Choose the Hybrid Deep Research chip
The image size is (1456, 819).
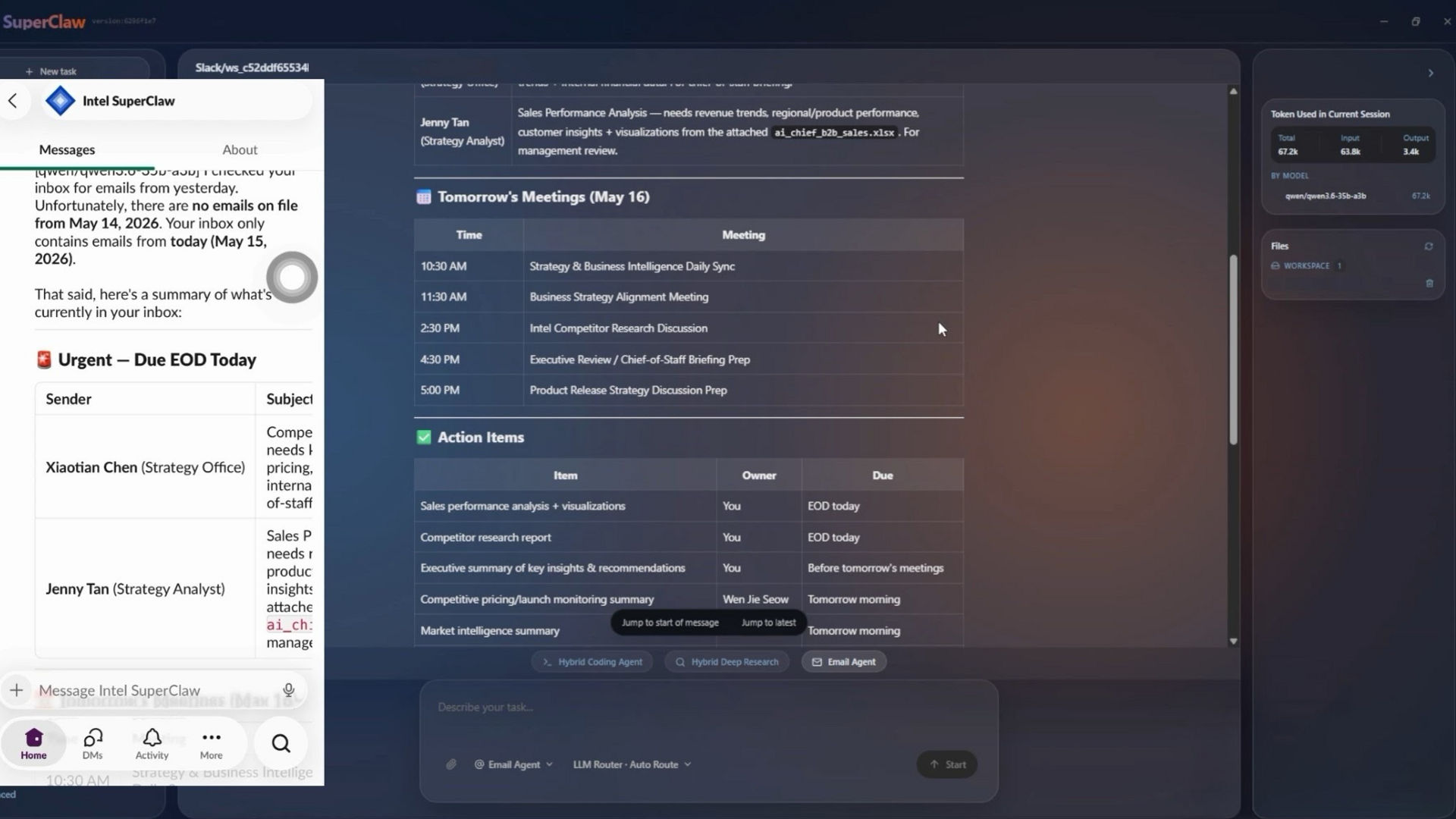726,662
